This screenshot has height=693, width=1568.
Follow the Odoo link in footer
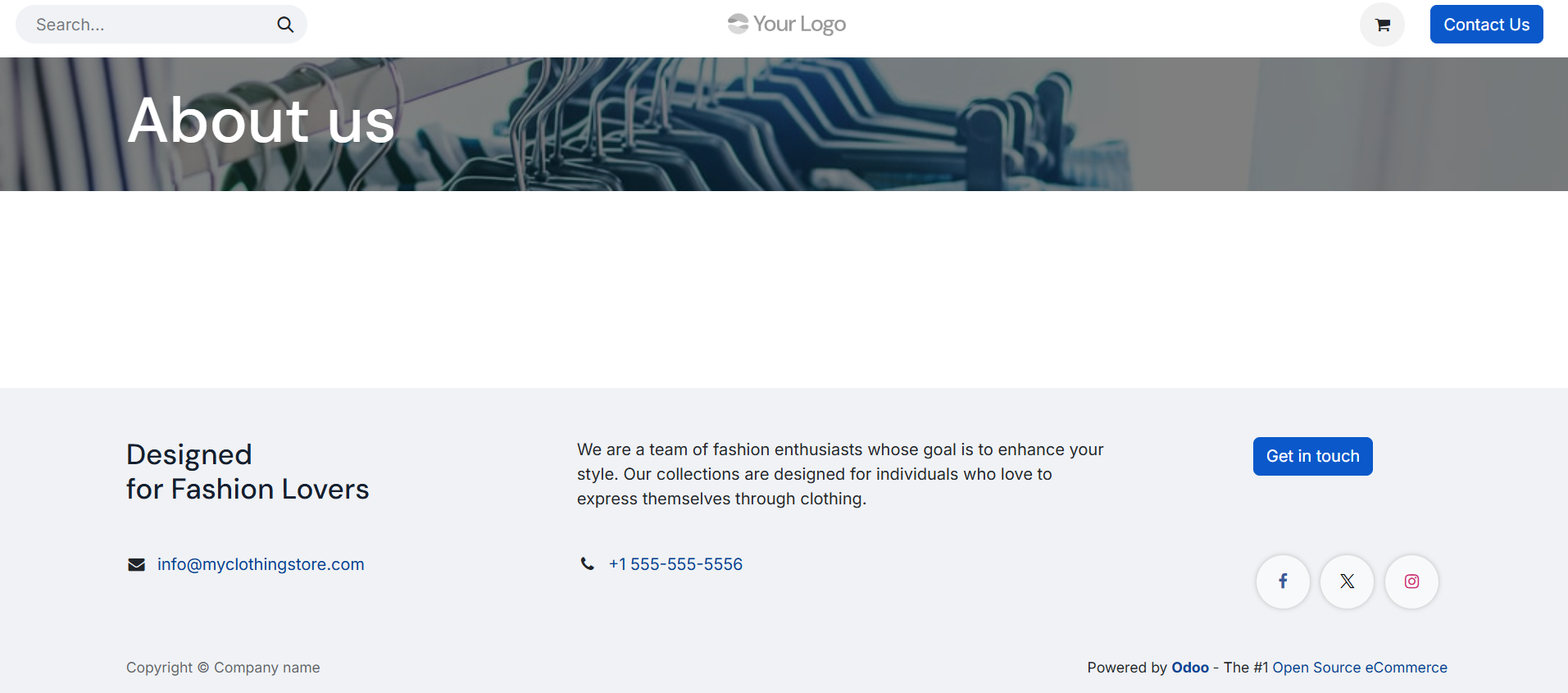pos(1190,668)
